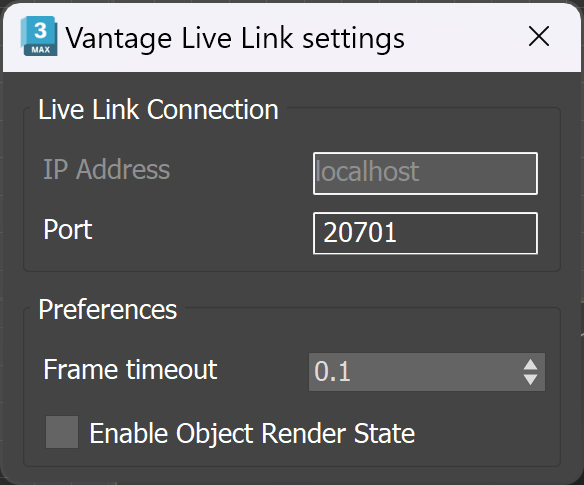Click the 3ds Max application icon
This screenshot has height=485, width=584.
pos(39,36)
